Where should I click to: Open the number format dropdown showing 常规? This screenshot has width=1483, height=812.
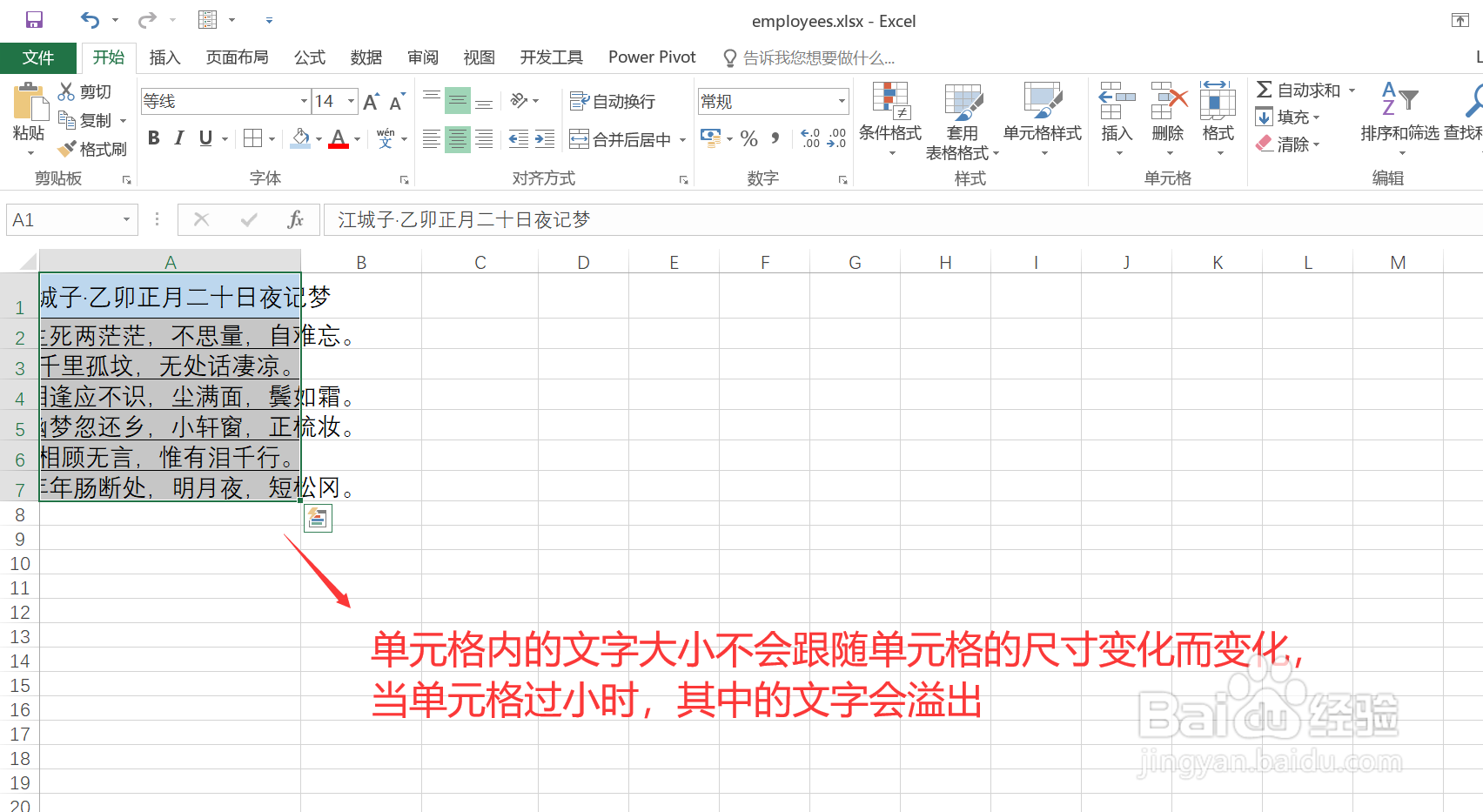(841, 100)
